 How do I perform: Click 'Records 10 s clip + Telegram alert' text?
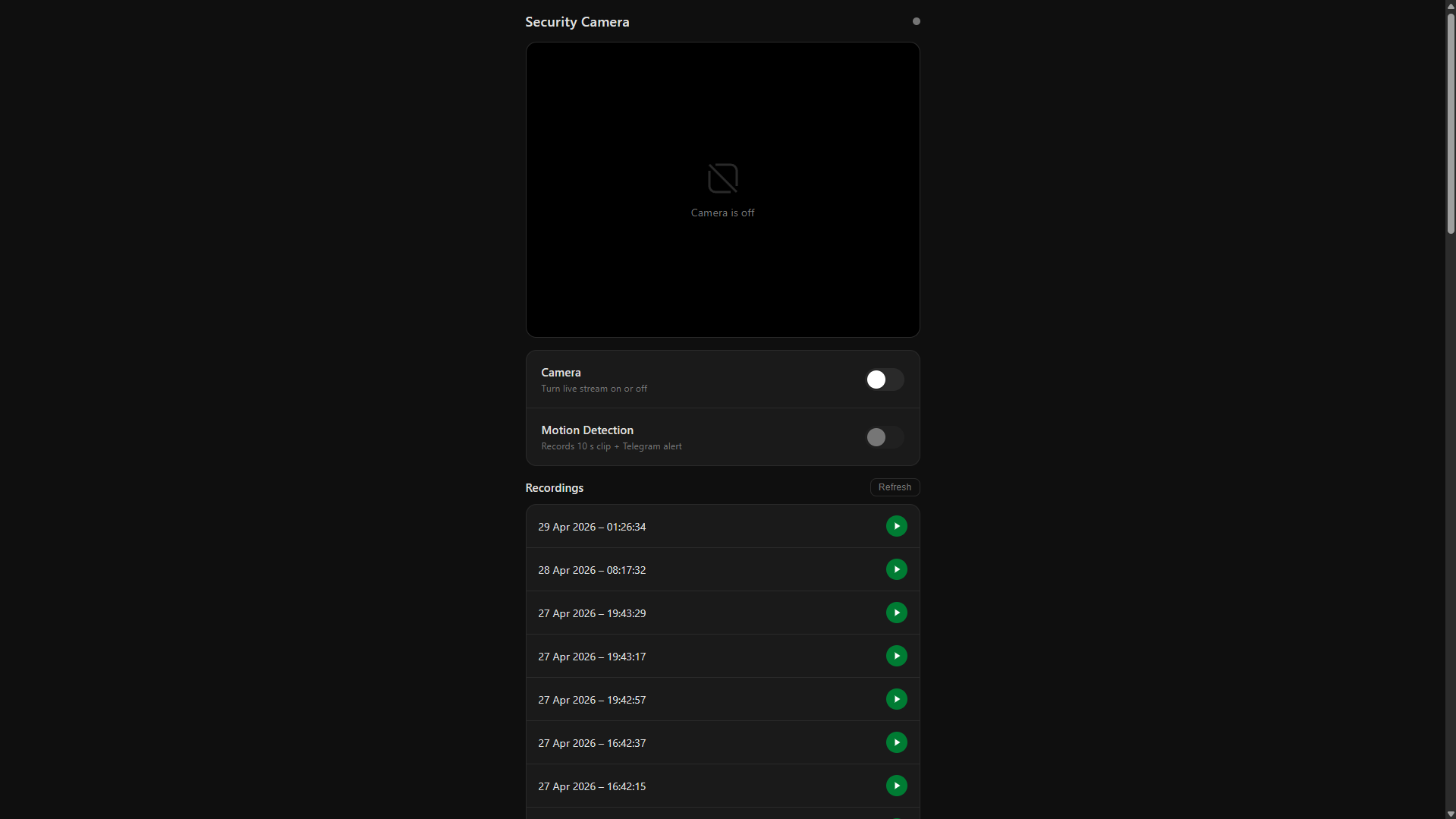tap(612, 446)
